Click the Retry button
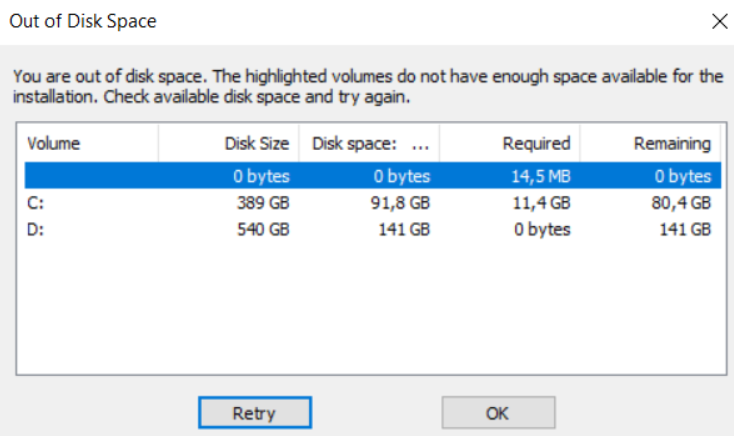 [x=254, y=412]
